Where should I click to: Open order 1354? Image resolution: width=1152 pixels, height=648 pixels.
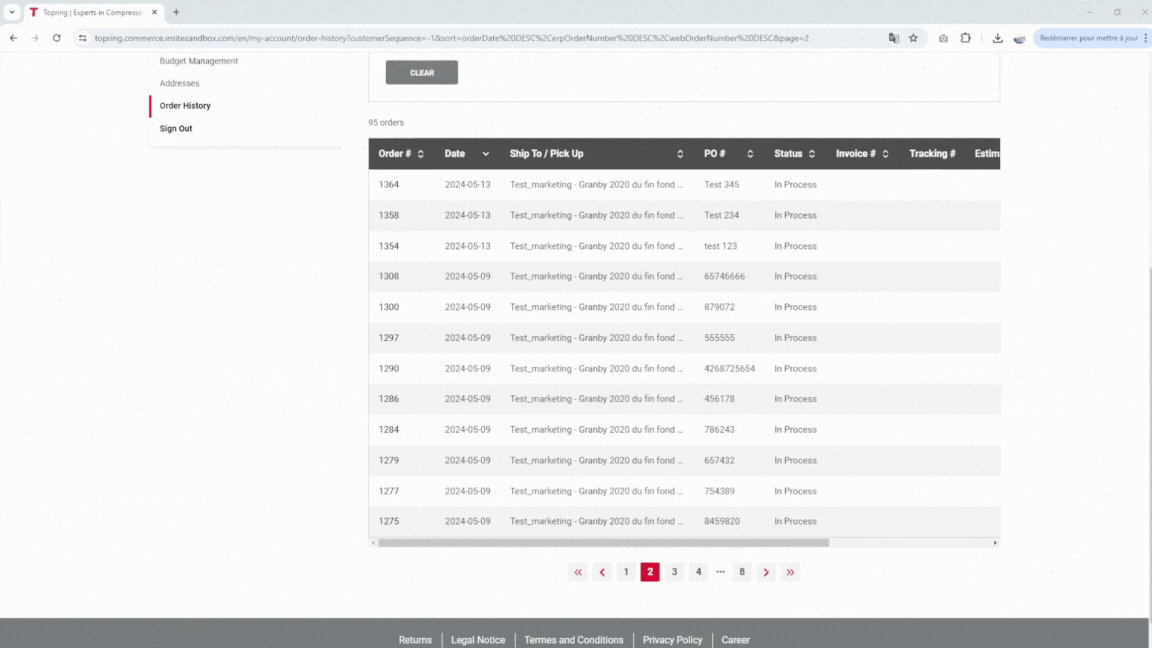click(x=389, y=246)
